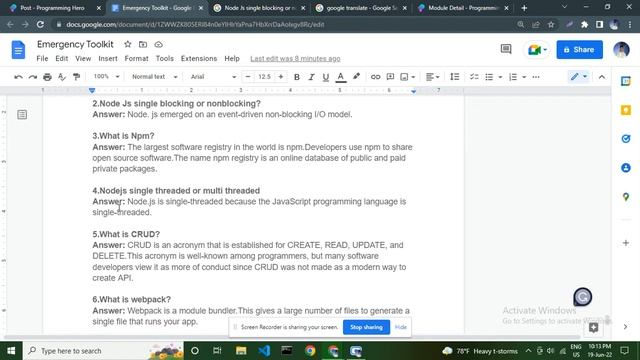Open Keep in the side panel
This screenshot has height=360, width=640.
coord(626,110)
